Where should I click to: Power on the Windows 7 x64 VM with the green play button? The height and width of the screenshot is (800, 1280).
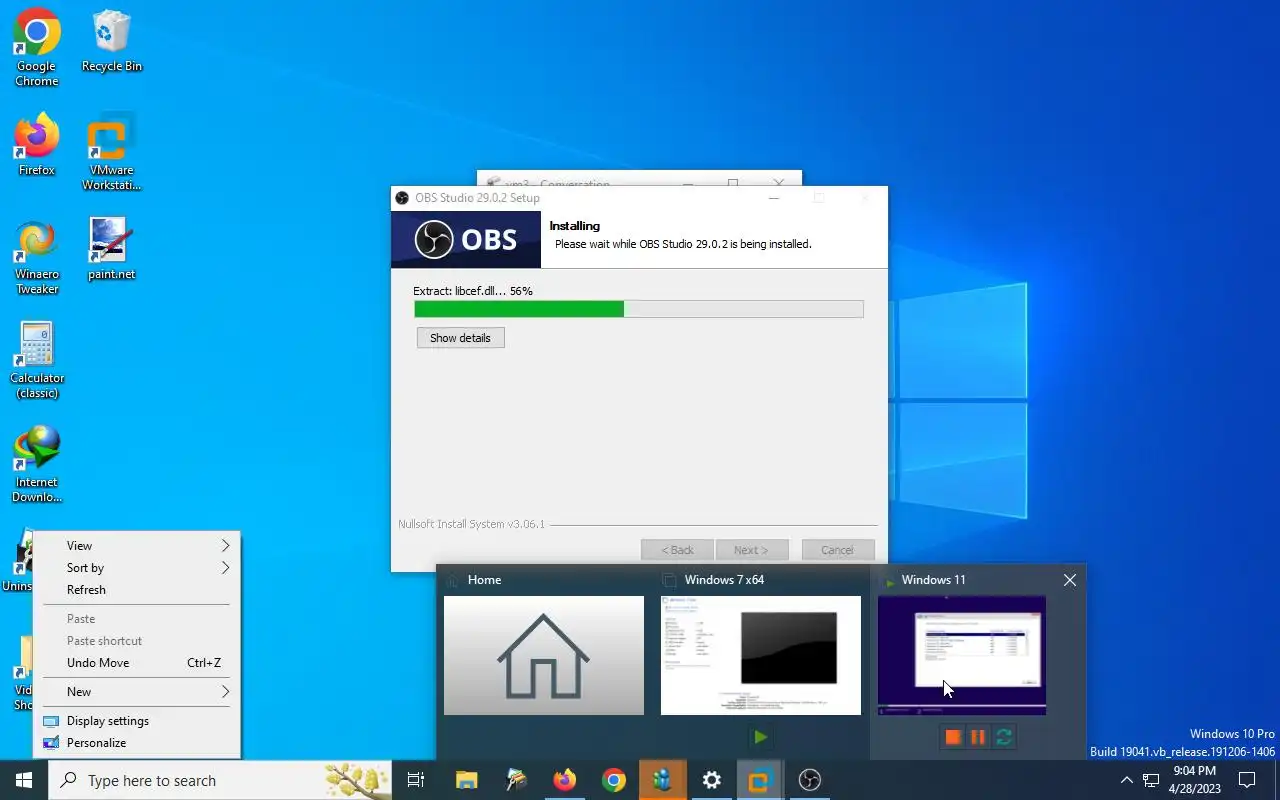[x=761, y=737]
